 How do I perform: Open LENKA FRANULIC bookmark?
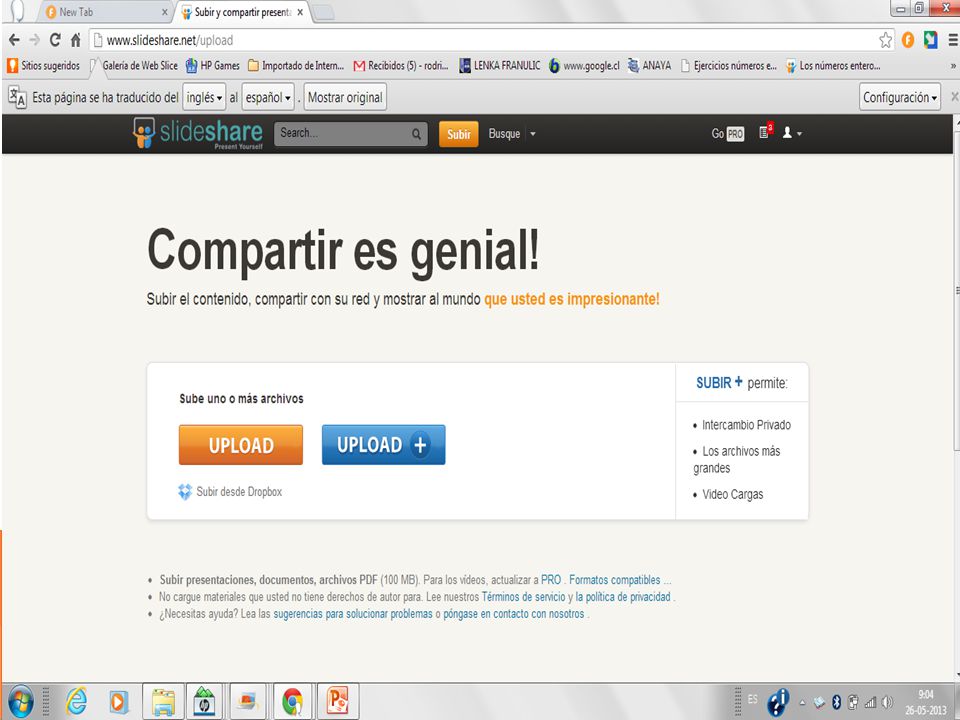click(500, 66)
